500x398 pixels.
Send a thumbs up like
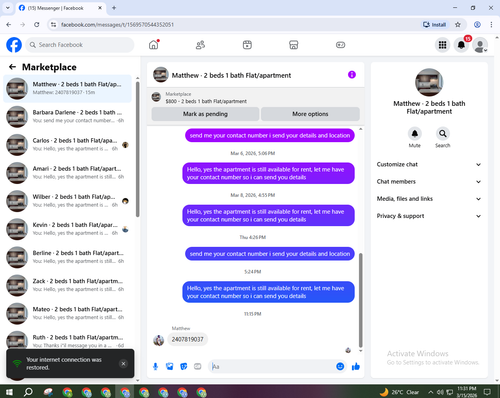pos(356,367)
